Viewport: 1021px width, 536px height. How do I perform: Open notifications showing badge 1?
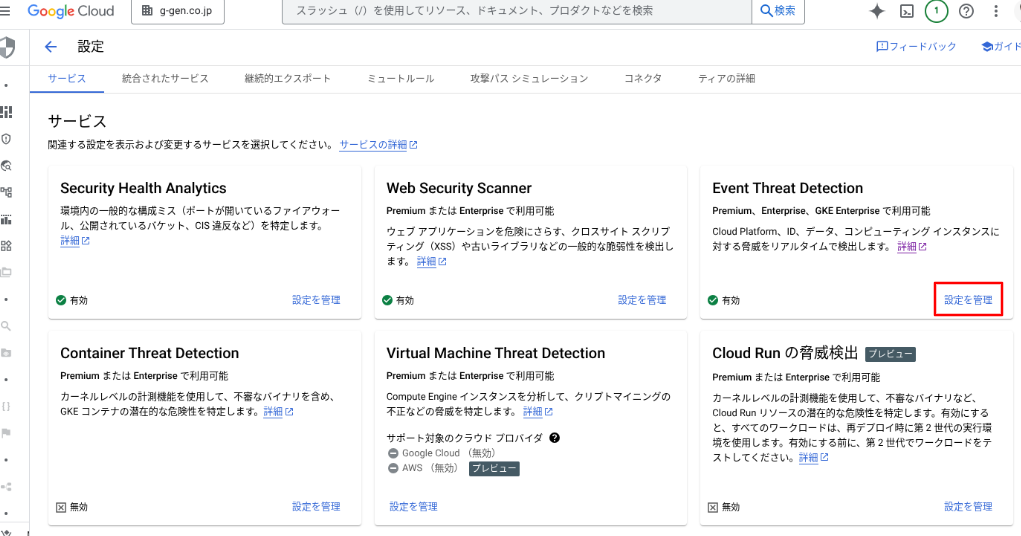tap(936, 11)
